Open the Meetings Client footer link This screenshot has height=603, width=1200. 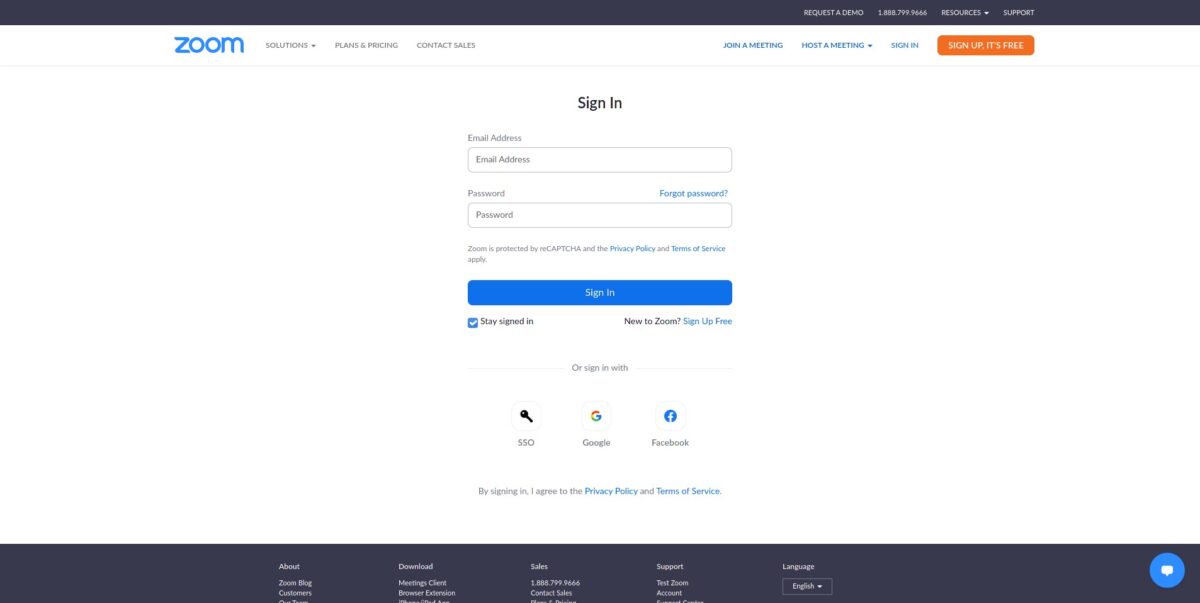pyautogui.click(x=422, y=583)
